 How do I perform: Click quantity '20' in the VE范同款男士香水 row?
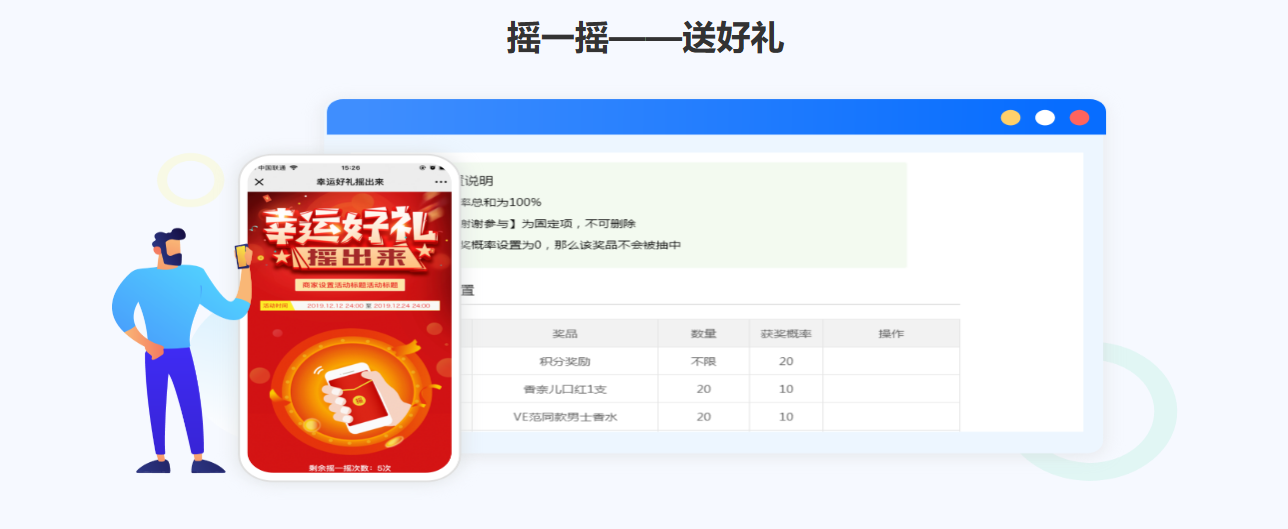[x=703, y=416]
